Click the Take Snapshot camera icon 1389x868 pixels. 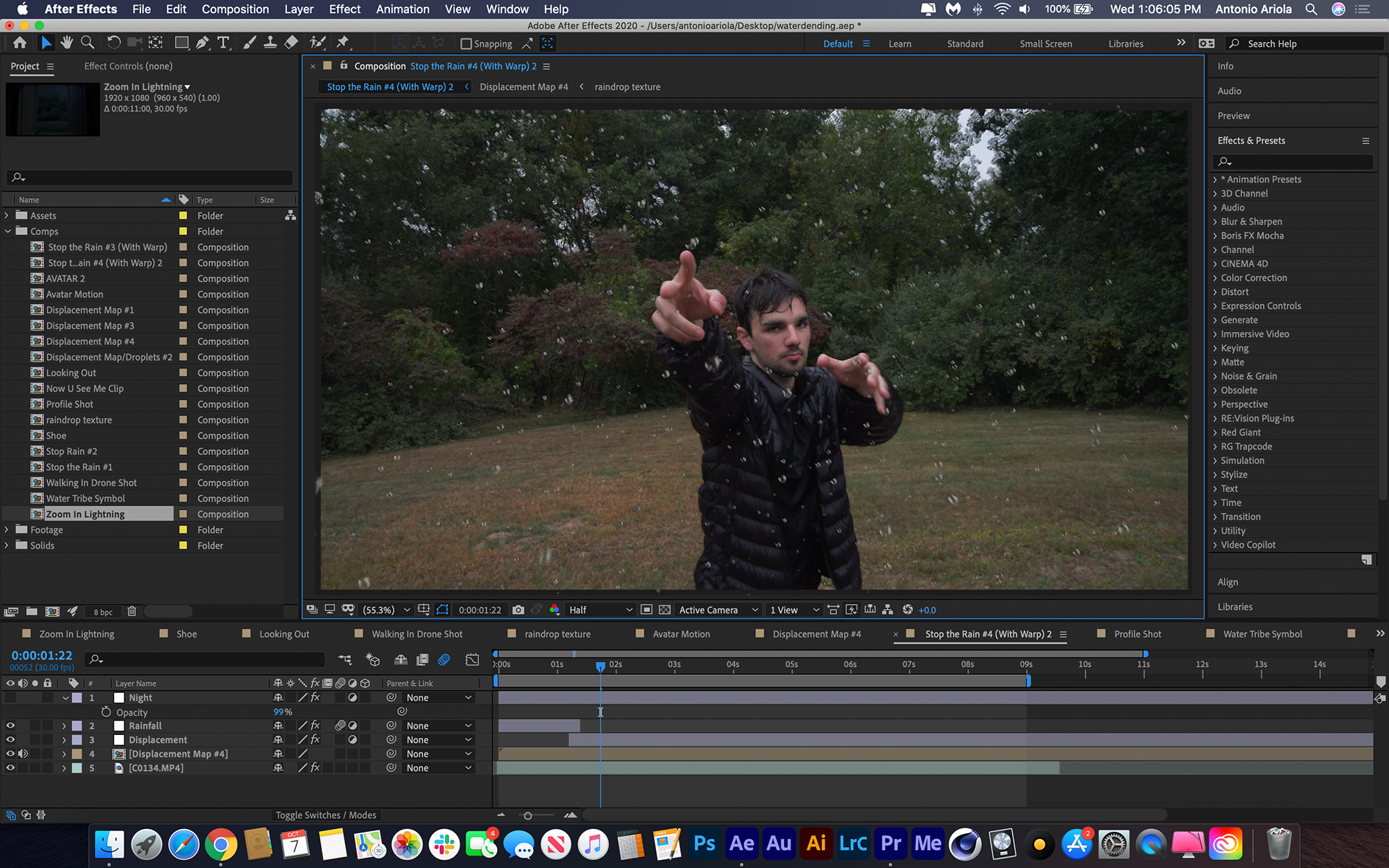click(518, 610)
